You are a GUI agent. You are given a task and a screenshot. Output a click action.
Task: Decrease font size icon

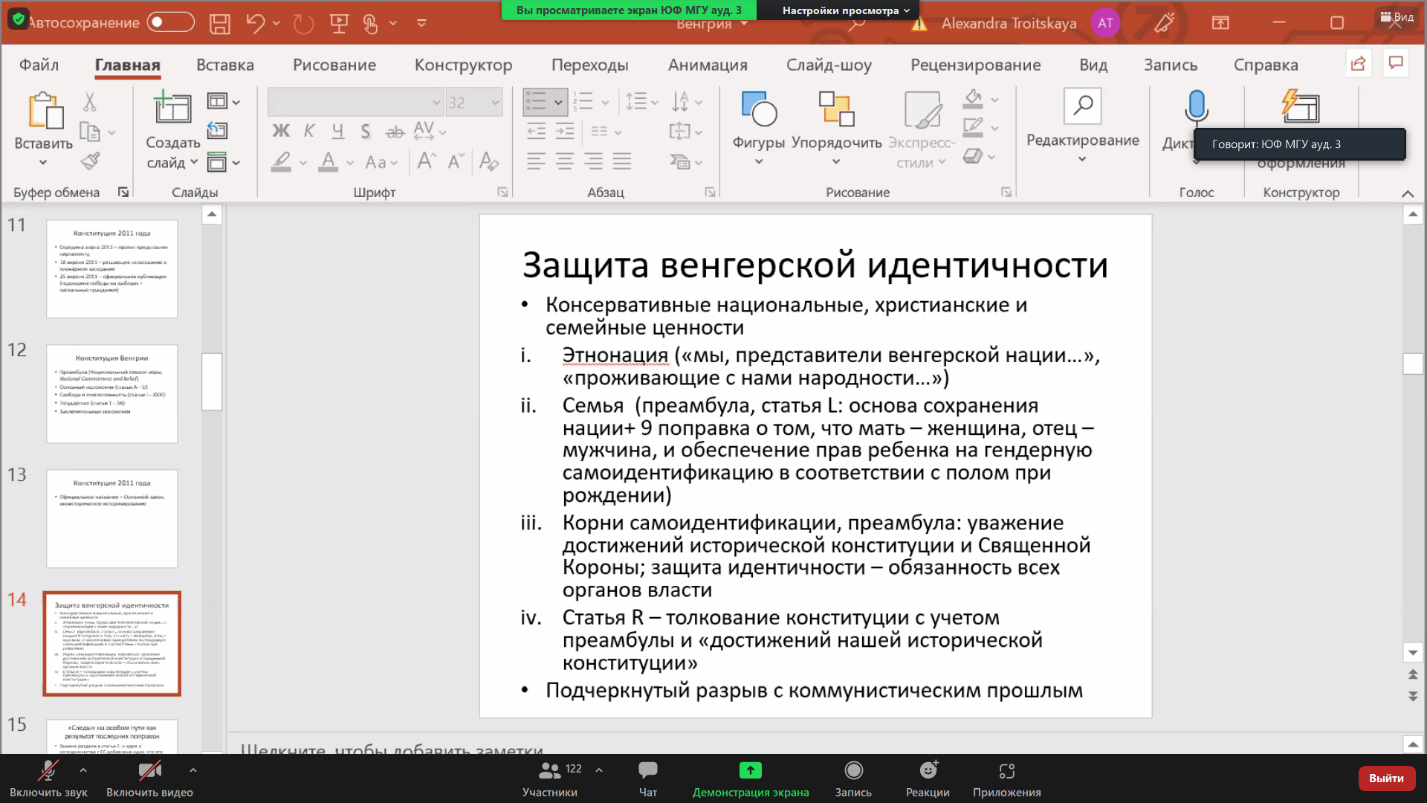456,161
